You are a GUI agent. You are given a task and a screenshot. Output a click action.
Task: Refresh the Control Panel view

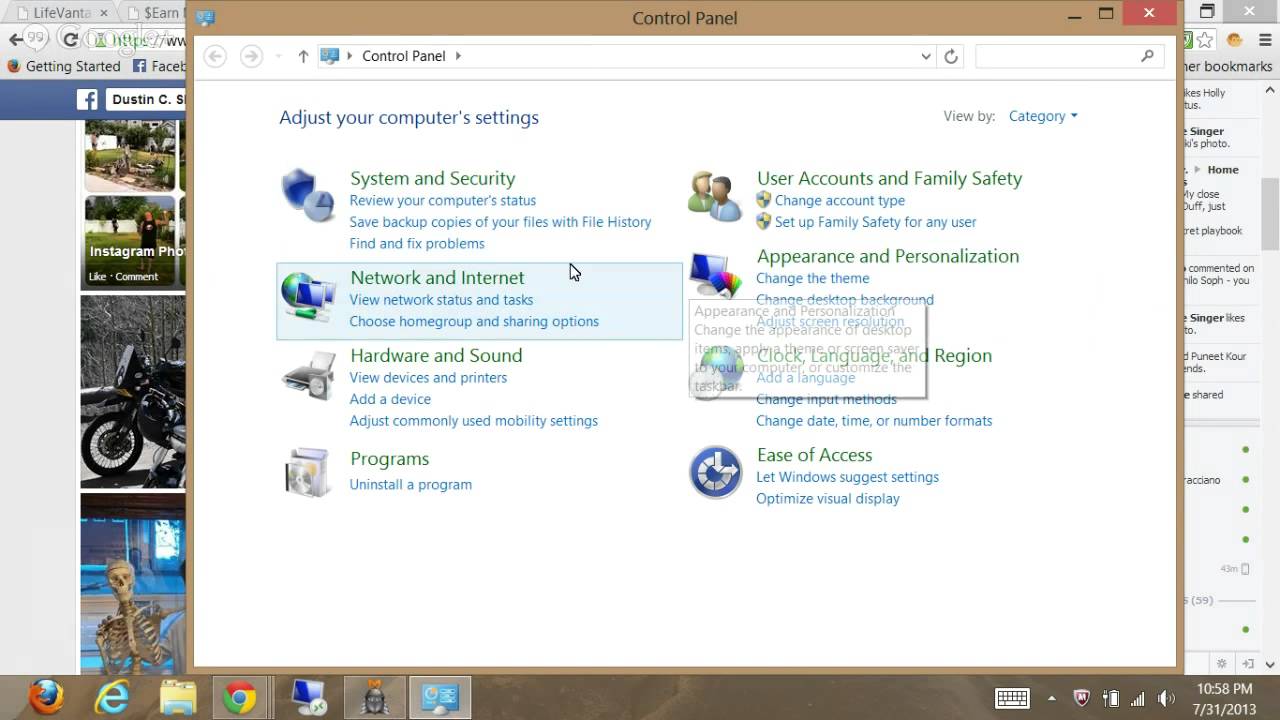tap(951, 56)
